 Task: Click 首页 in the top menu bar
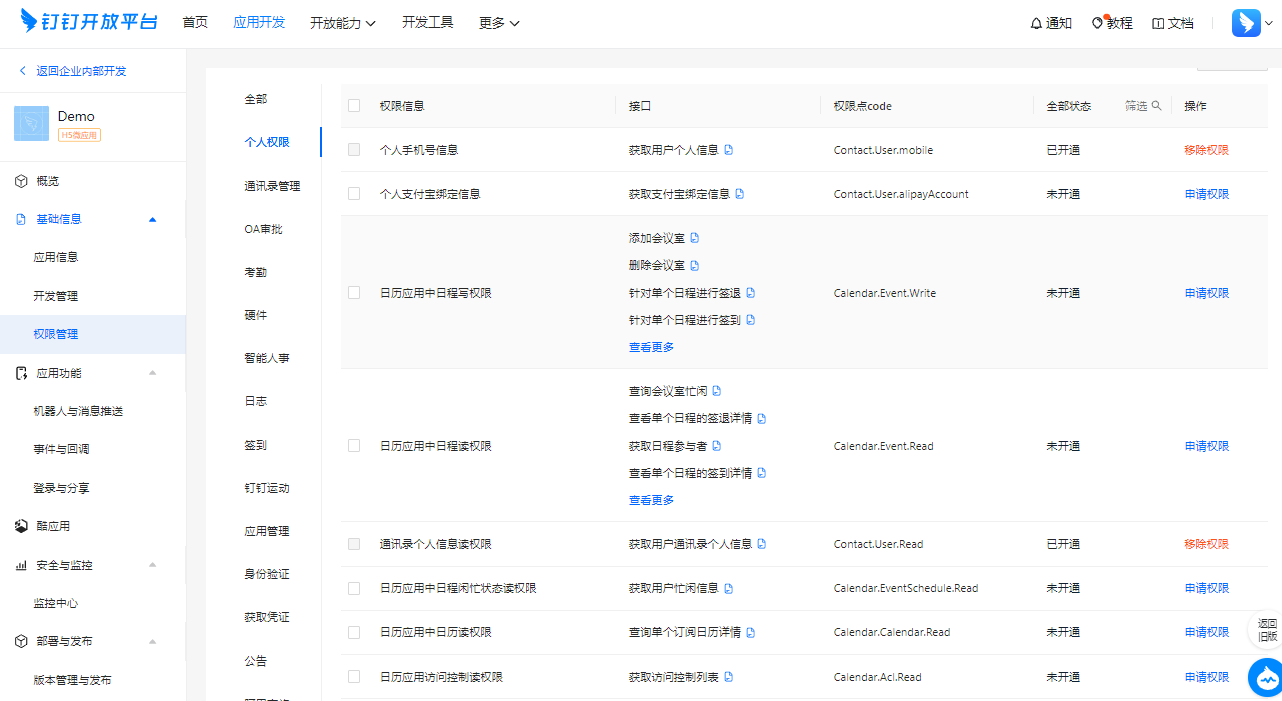point(194,22)
